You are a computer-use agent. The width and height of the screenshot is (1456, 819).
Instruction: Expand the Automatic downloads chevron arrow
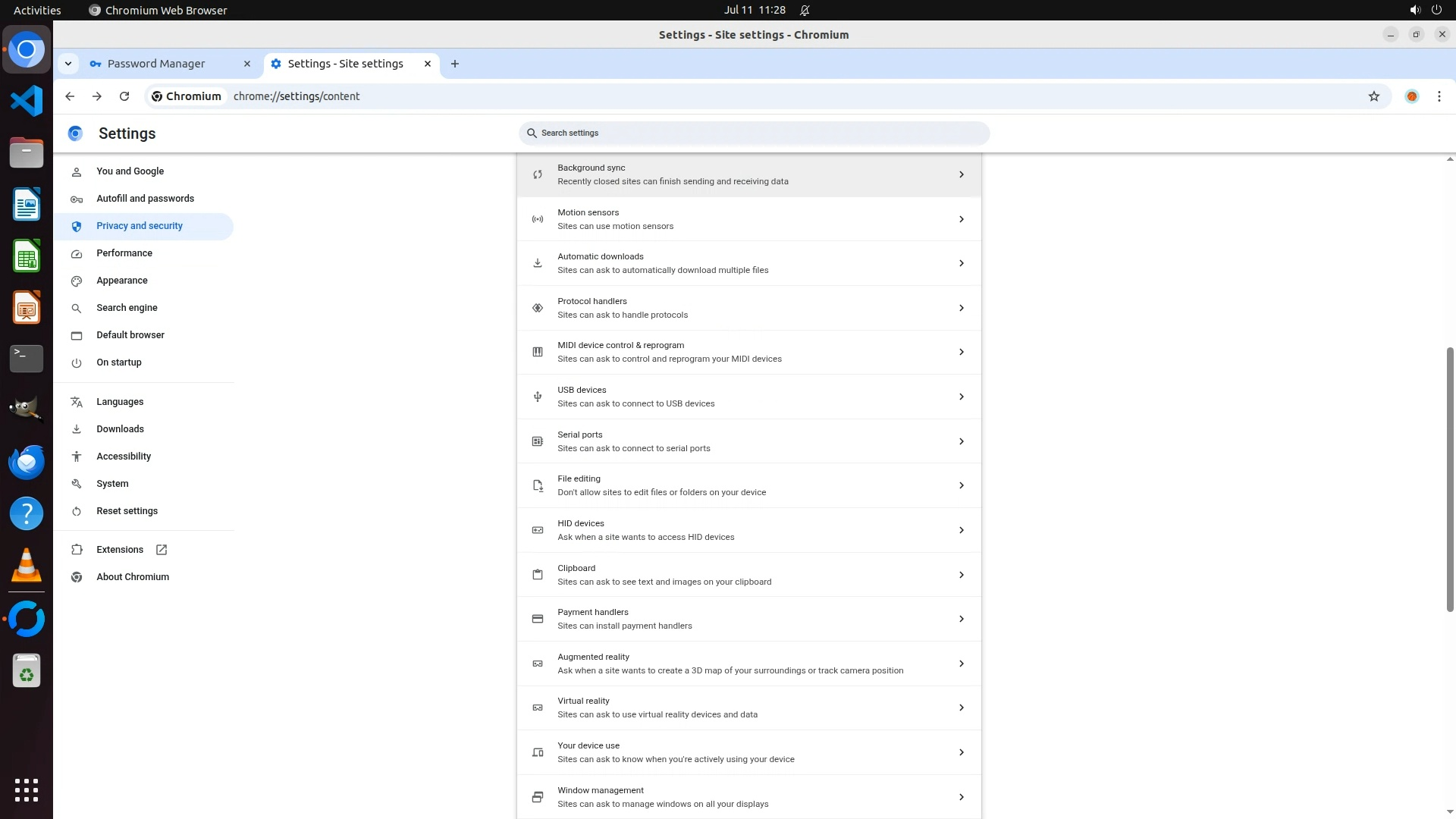tap(961, 263)
